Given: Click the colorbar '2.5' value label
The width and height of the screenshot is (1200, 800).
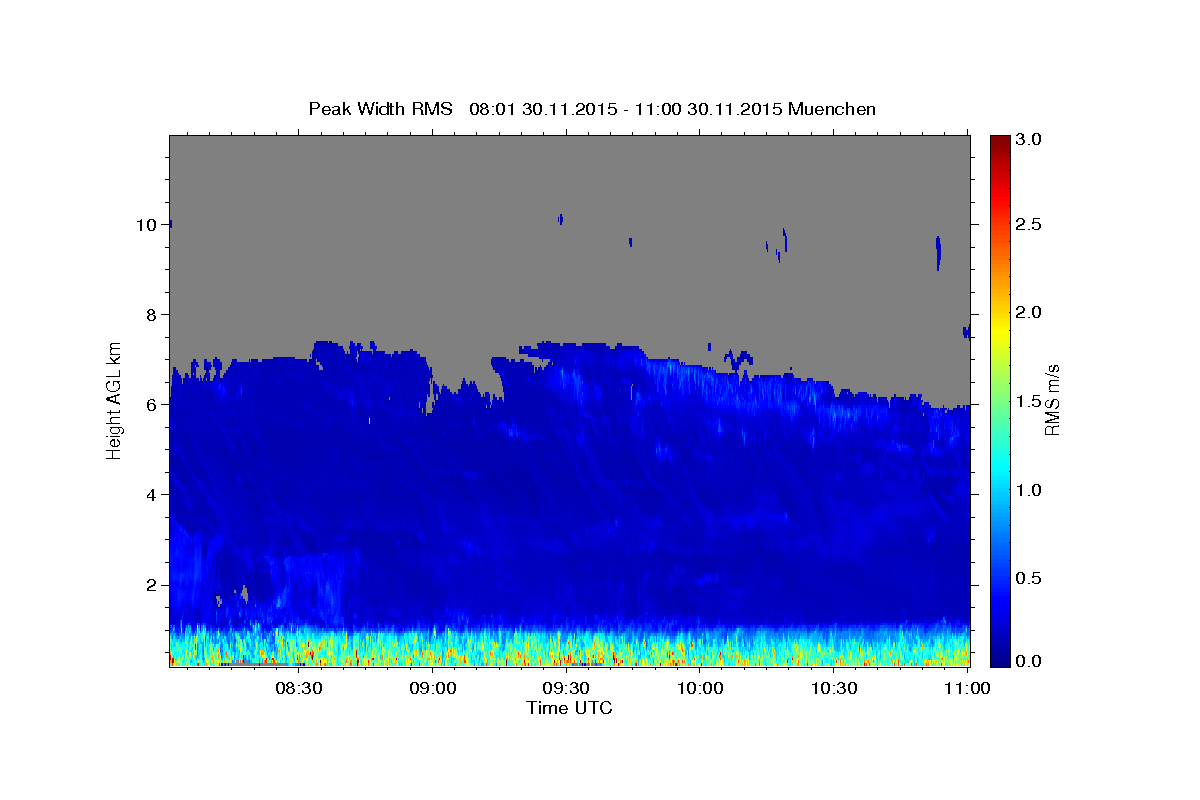Looking at the screenshot, I should 1029,225.
